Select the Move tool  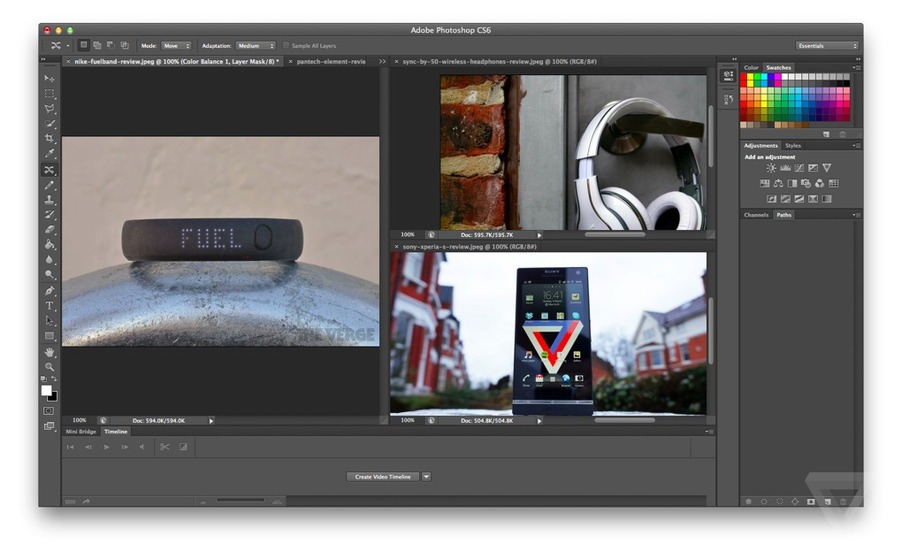pyautogui.click(x=49, y=78)
